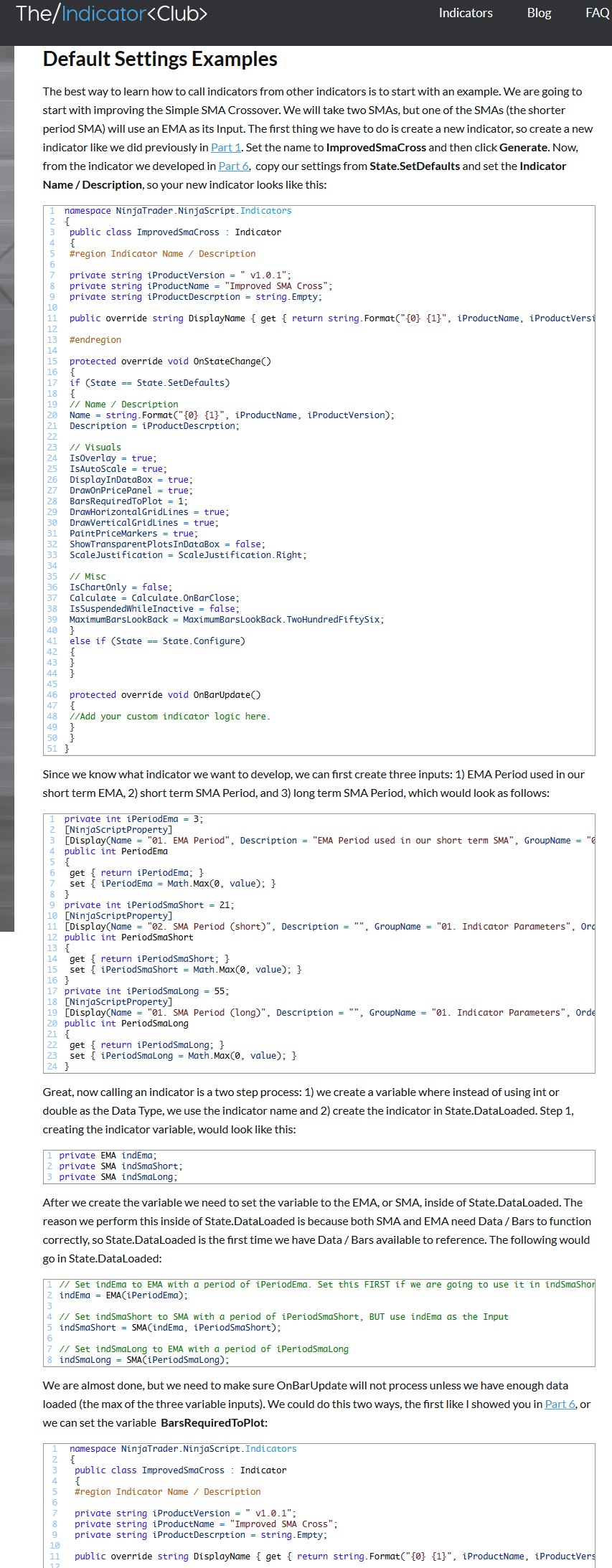Click code line 'get { return iPeriodSmaLong; }'
The height and width of the screenshot is (1568, 612).
pos(146,1045)
